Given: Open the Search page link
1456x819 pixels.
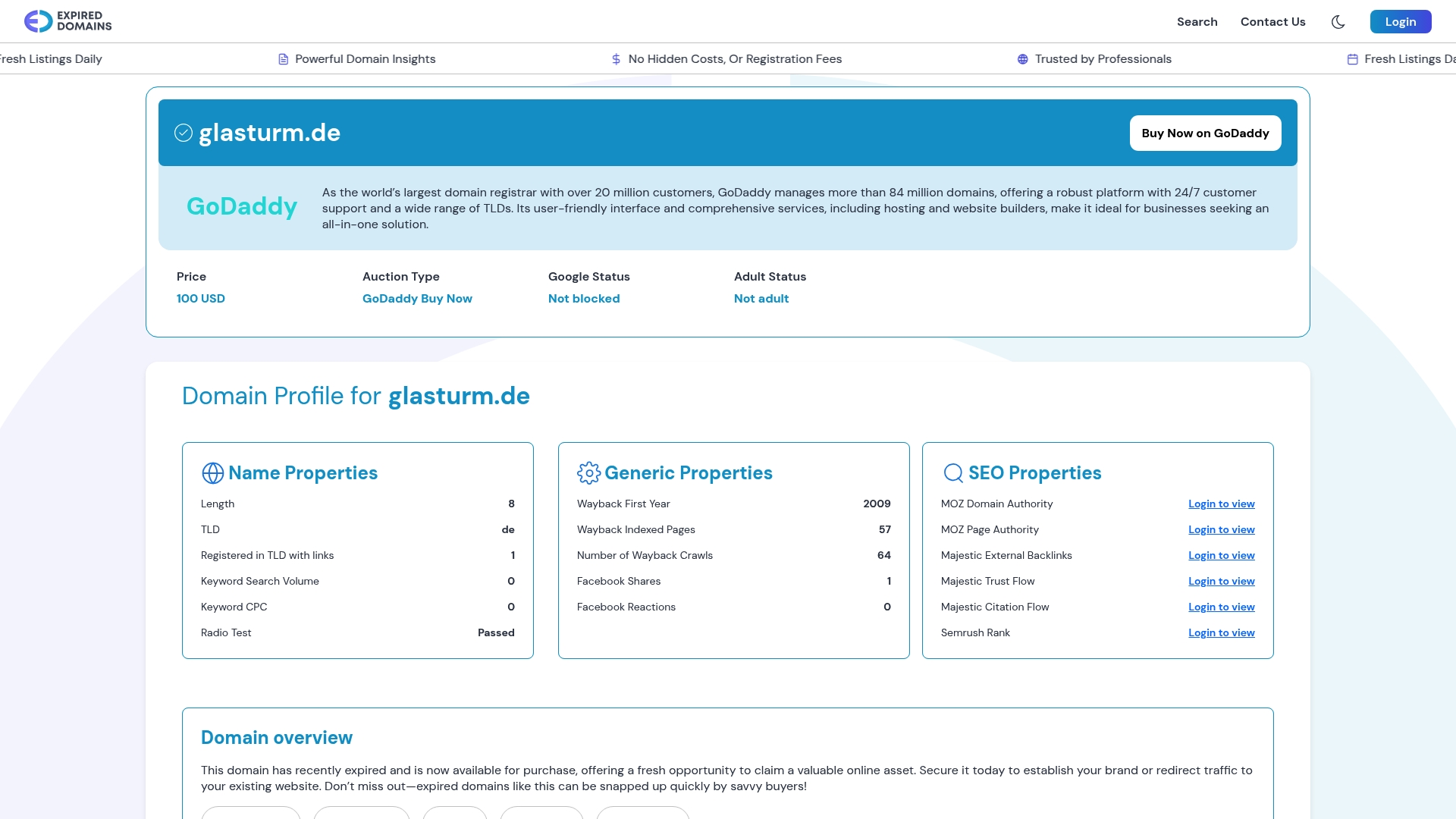Looking at the screenshot, I should (1197, 22).
